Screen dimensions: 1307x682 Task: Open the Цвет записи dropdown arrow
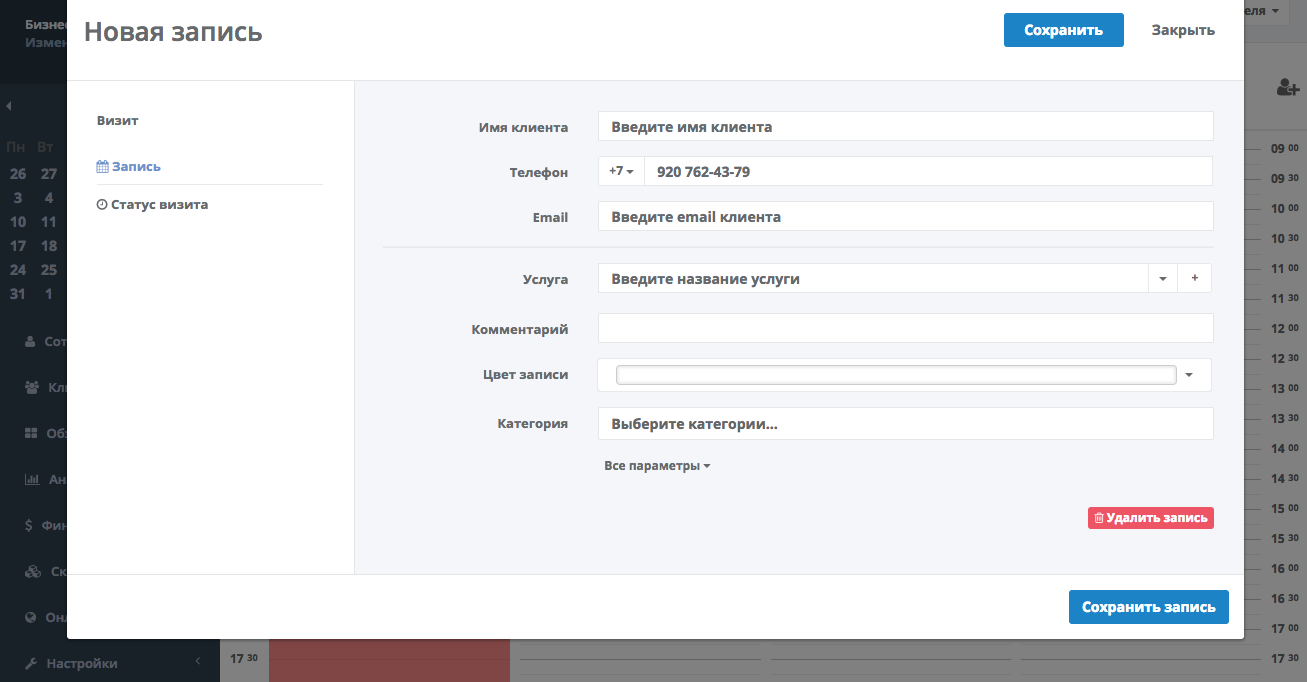tap(1189, 375)
